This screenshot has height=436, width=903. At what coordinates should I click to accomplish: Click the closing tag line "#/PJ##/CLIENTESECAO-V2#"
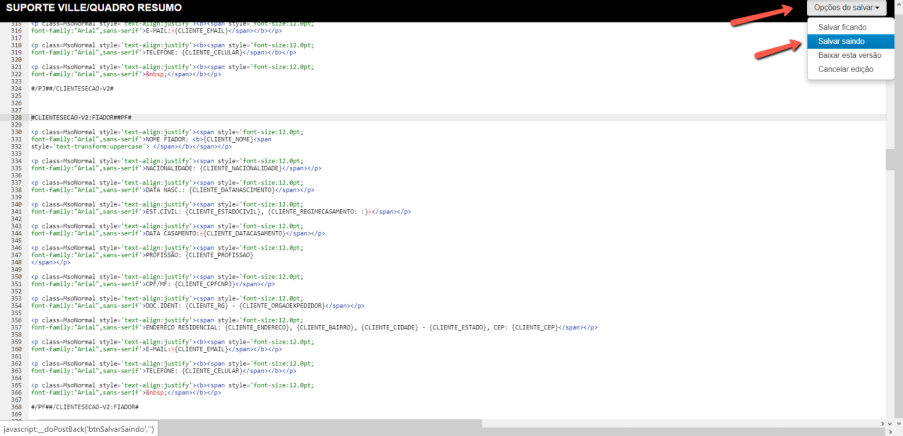tap(72, 88)
